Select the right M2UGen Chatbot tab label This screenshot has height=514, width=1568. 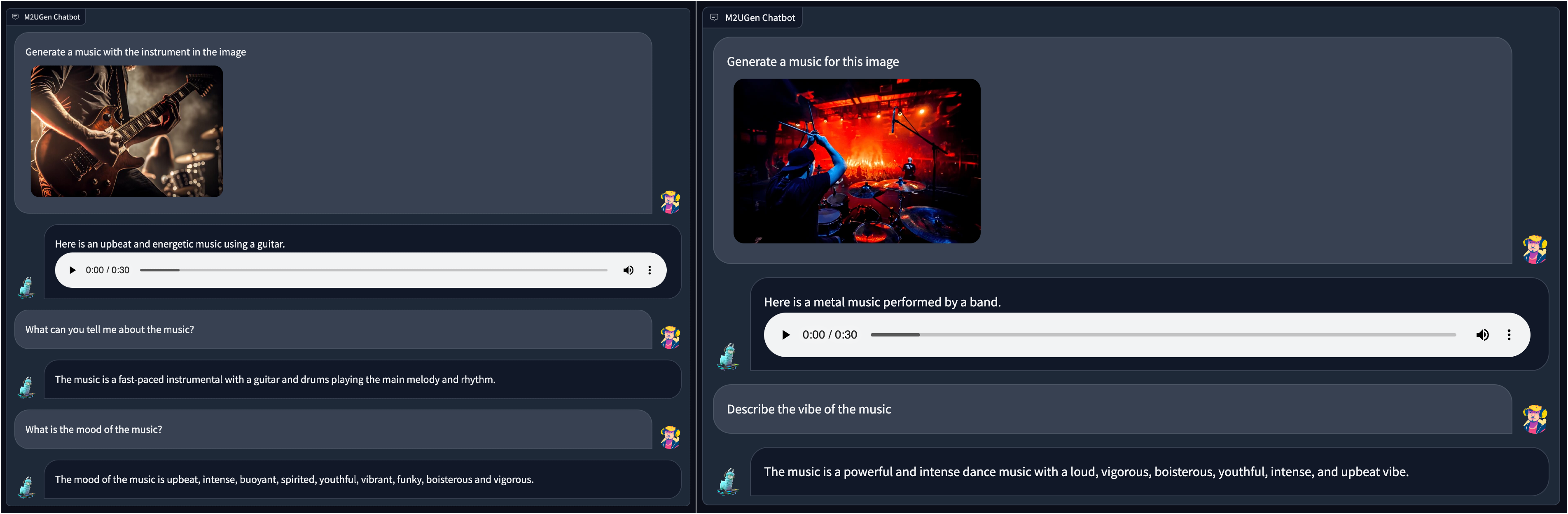[759, 18]
